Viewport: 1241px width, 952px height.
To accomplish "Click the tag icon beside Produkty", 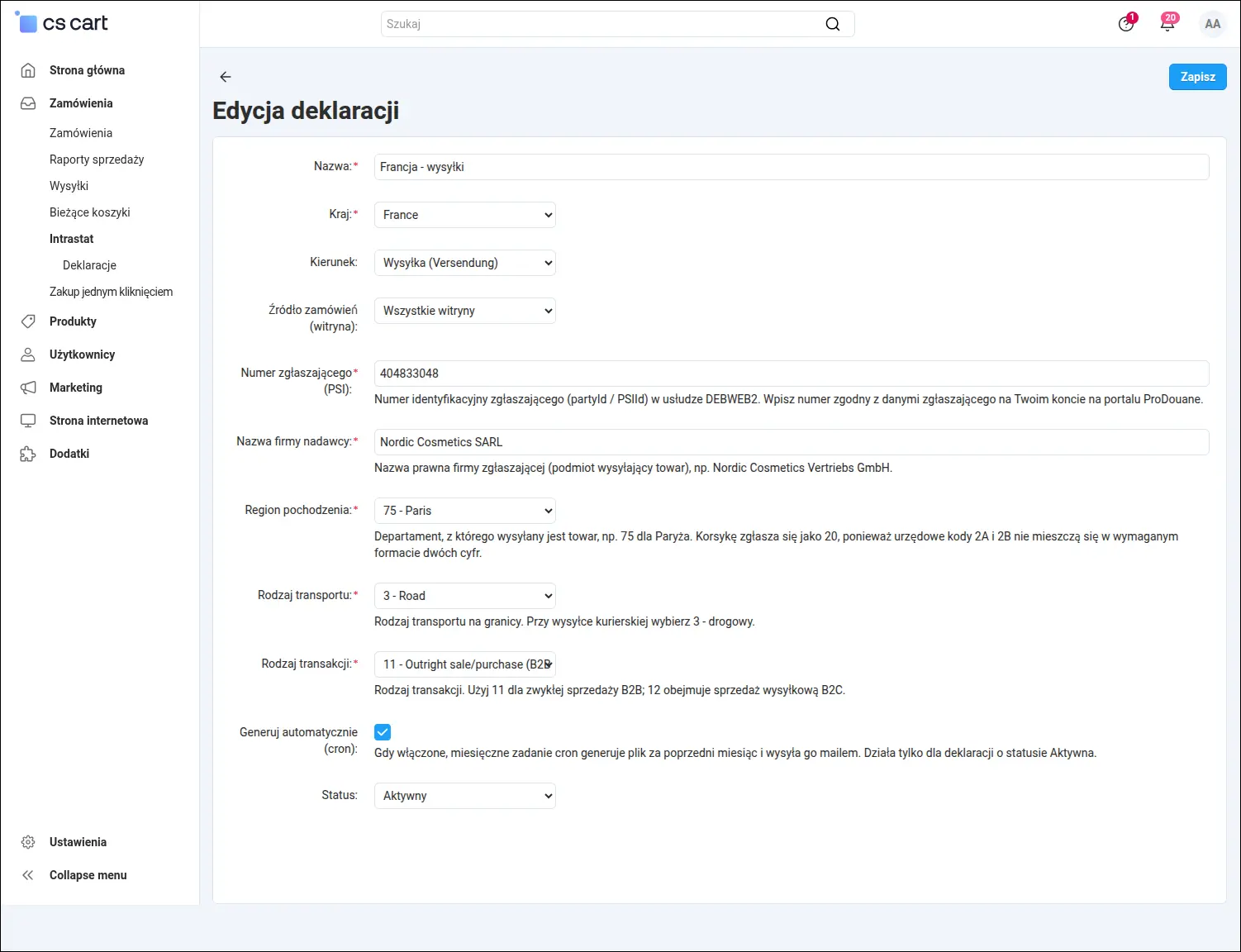I will pos(28,321).
